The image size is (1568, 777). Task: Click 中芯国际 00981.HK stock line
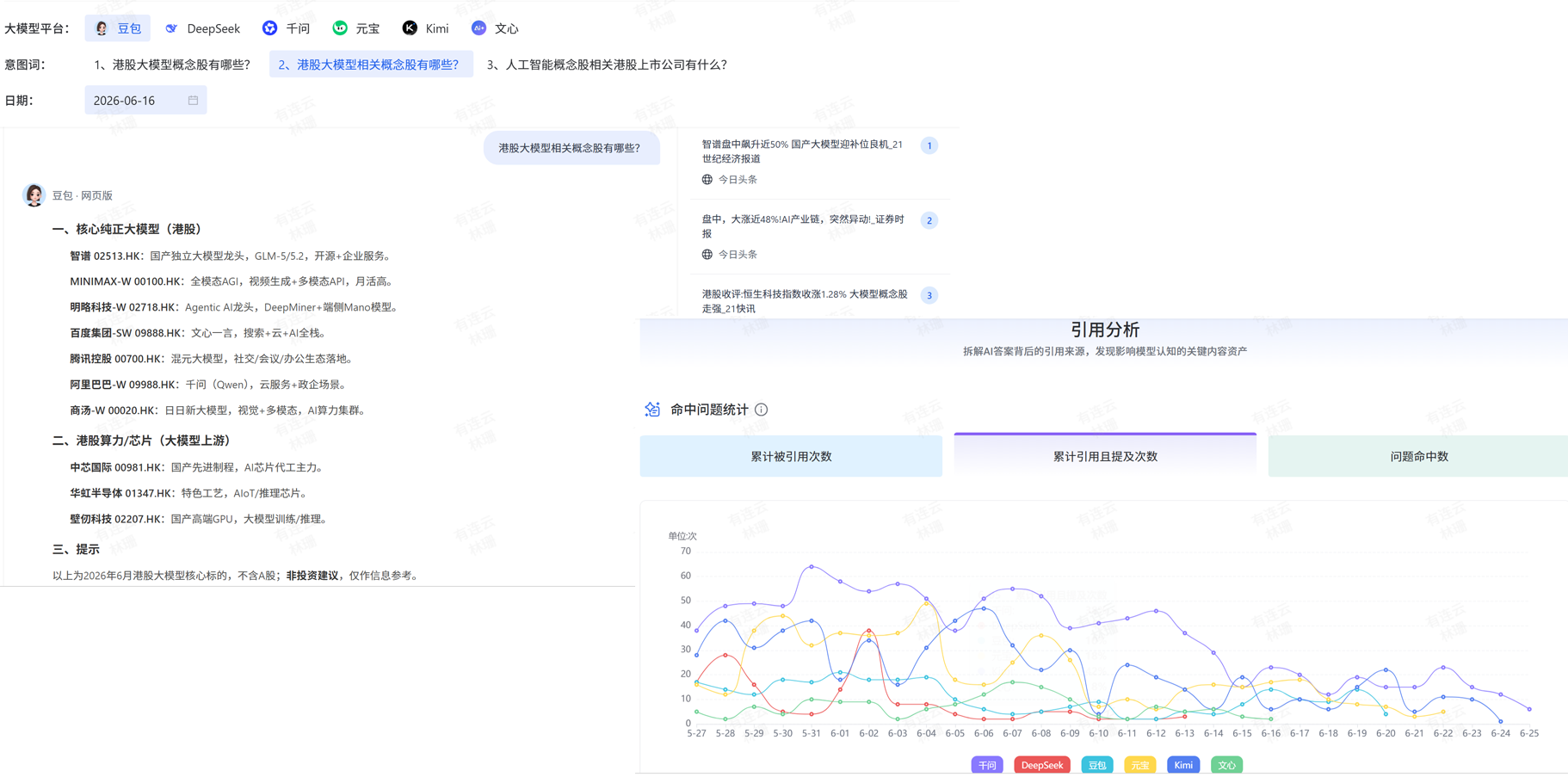click(199, 467)
